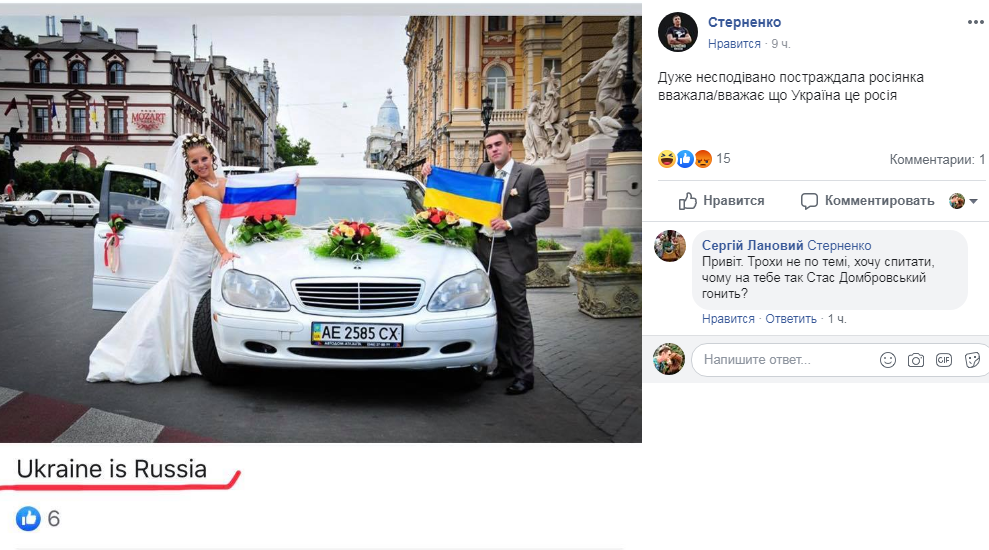
Task: View the post's reaction emojis list
Action: click(x=685, y=159)
